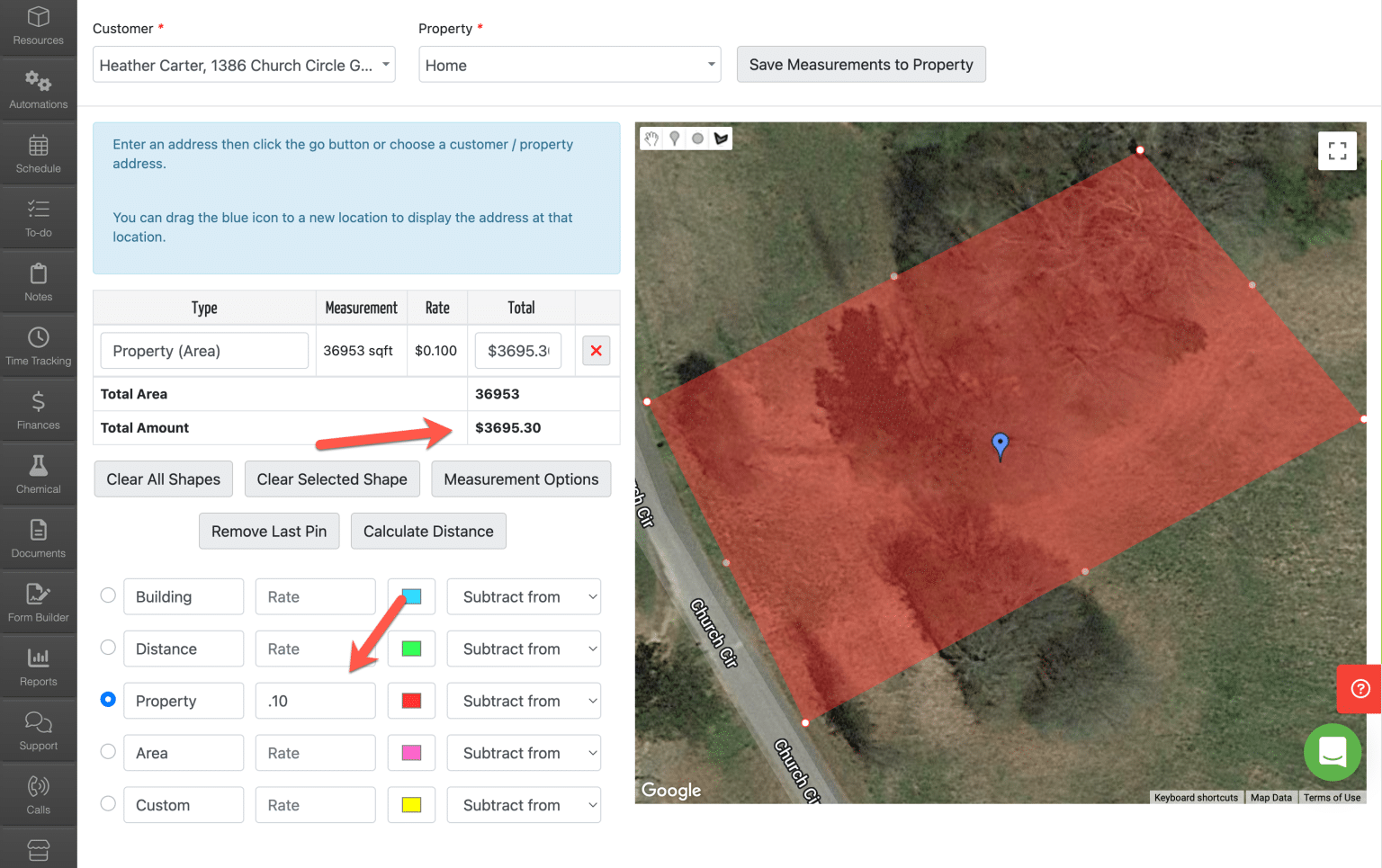Viewport: 1382px width, 868px height.
Task: Select the polygon drawing tool on the map
Action: [x=722, y=138]
